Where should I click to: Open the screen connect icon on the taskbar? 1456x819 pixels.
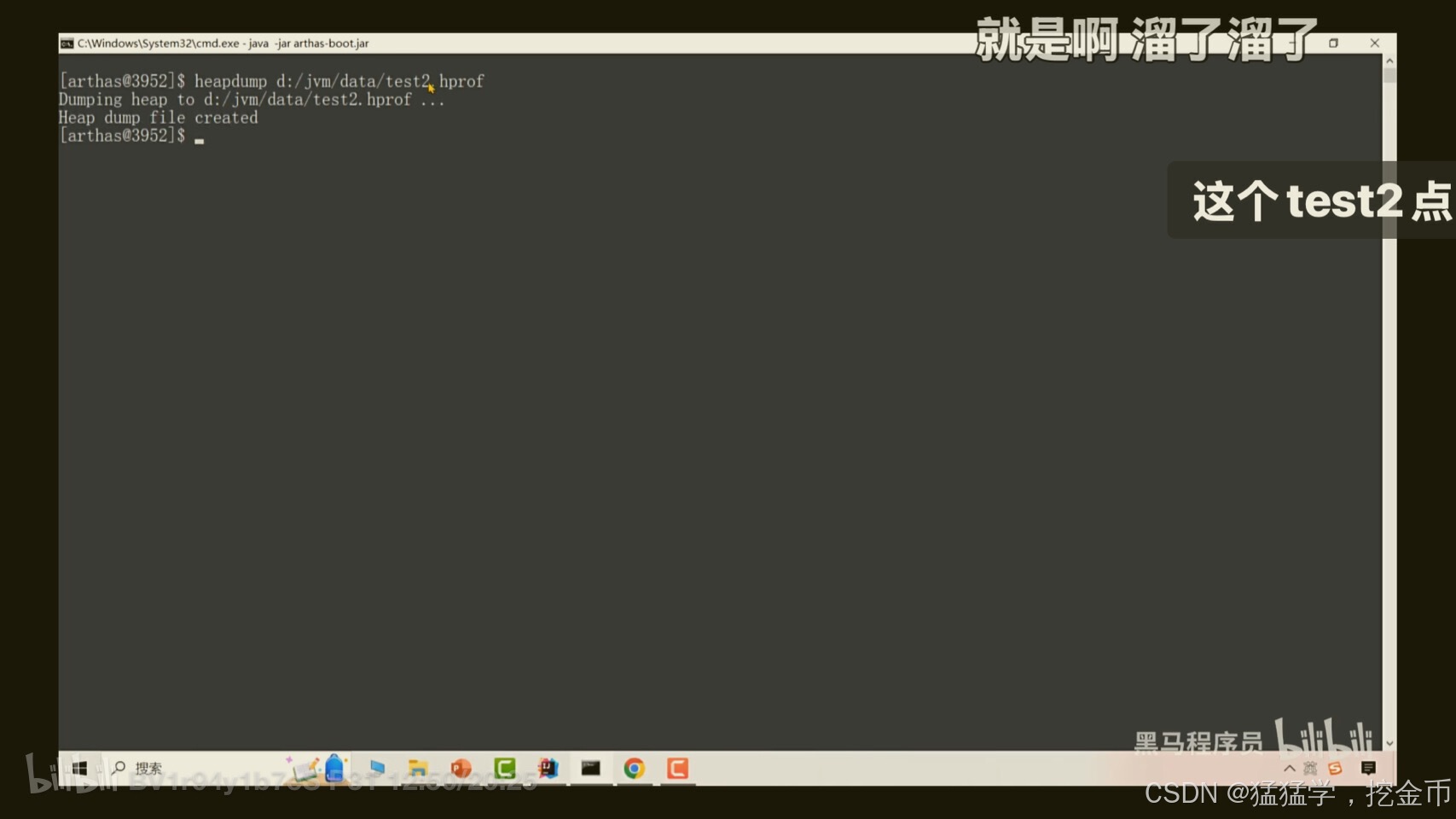click(x=377, y=768)
